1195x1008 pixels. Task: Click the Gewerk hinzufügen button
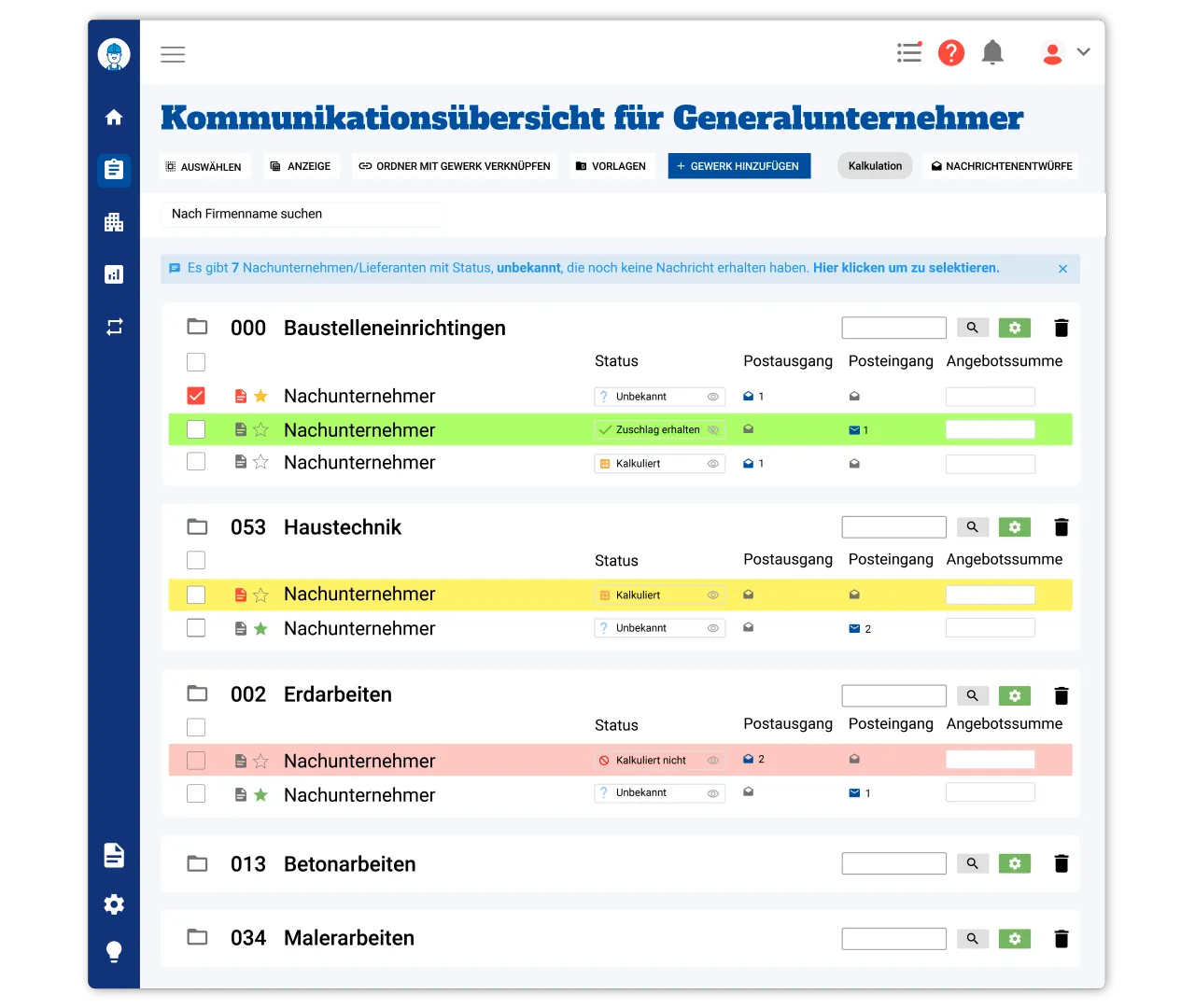pos(738,166)
